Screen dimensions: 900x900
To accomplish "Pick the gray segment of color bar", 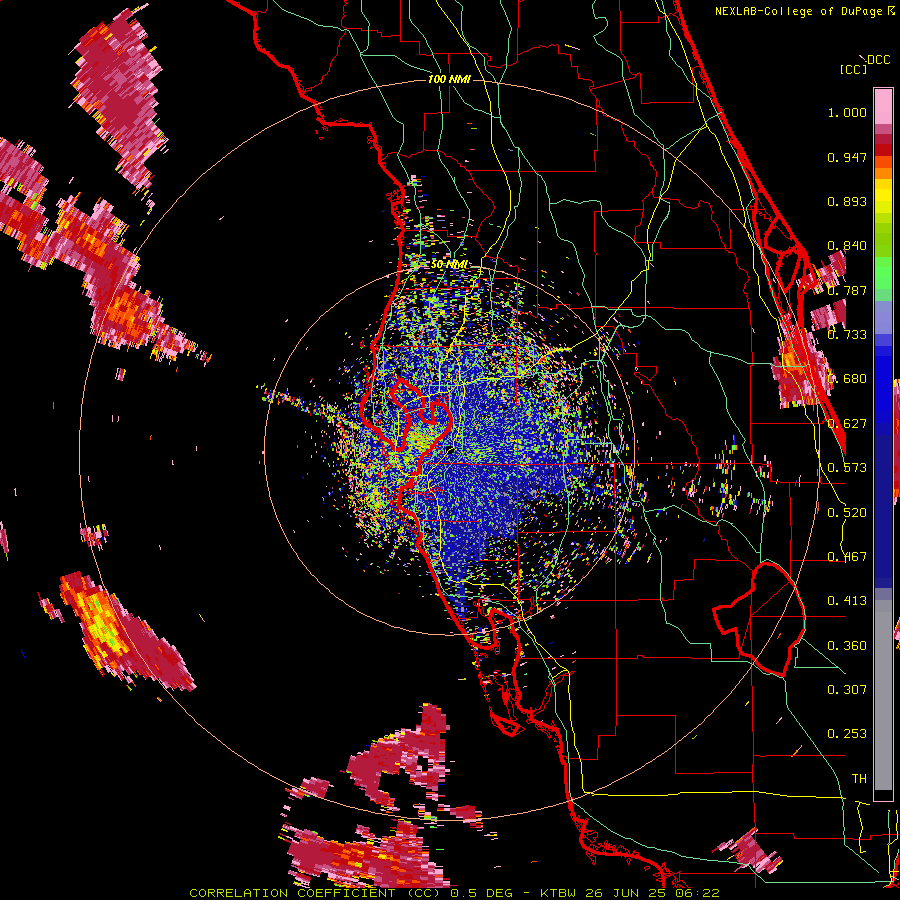I will [883, 695].
